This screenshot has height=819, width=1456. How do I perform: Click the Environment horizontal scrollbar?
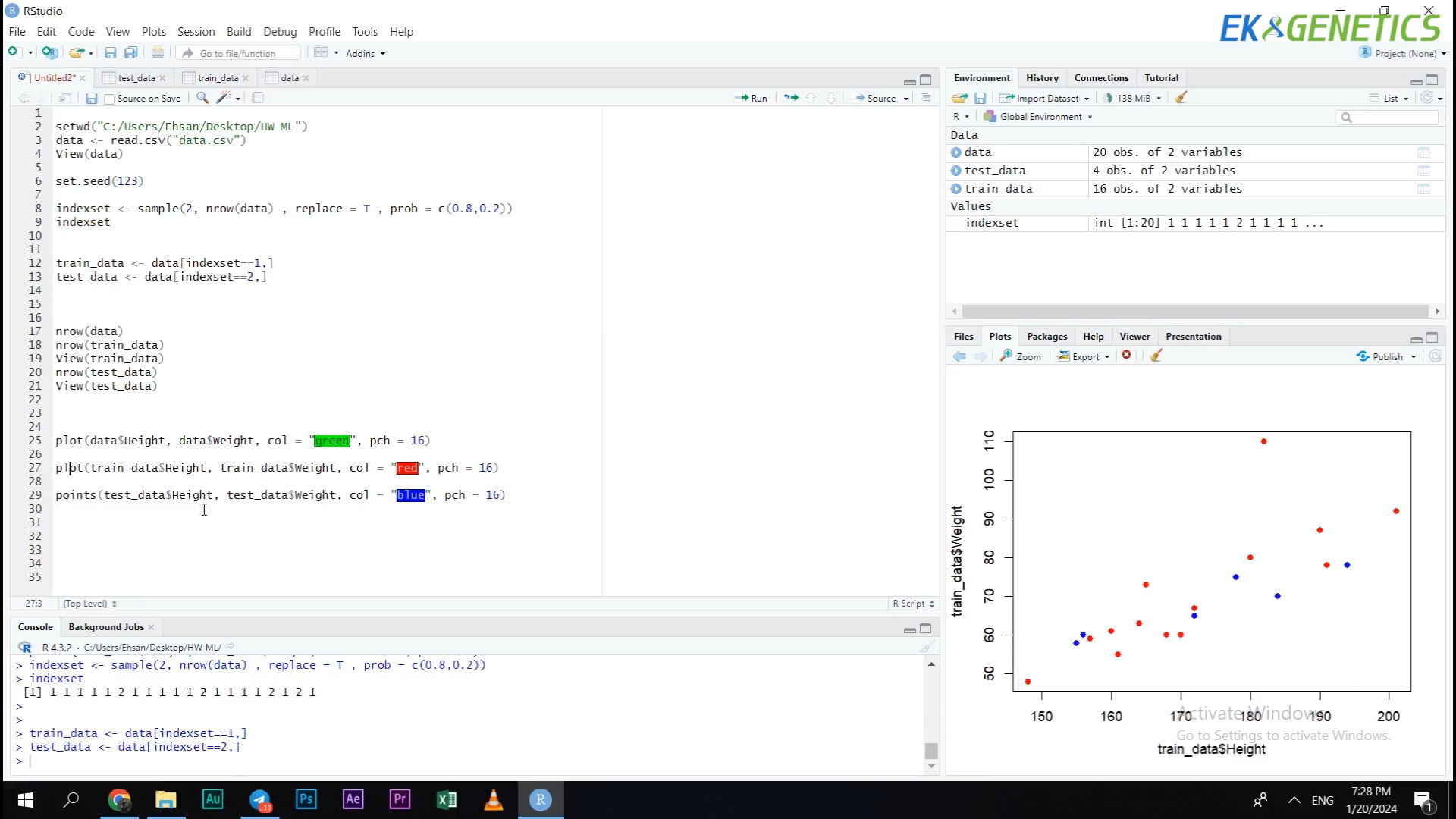tap(1194, 311)
